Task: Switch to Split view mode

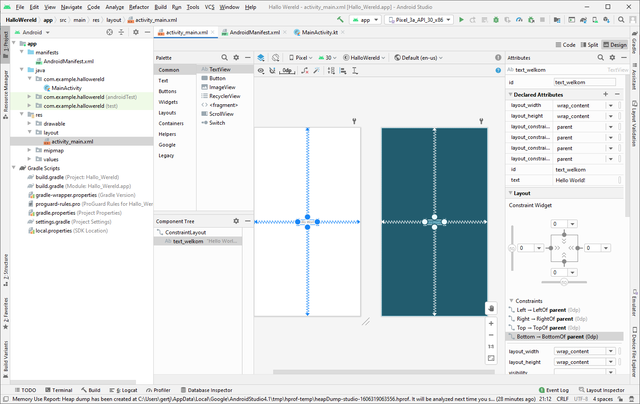Action: coord(589,45)
